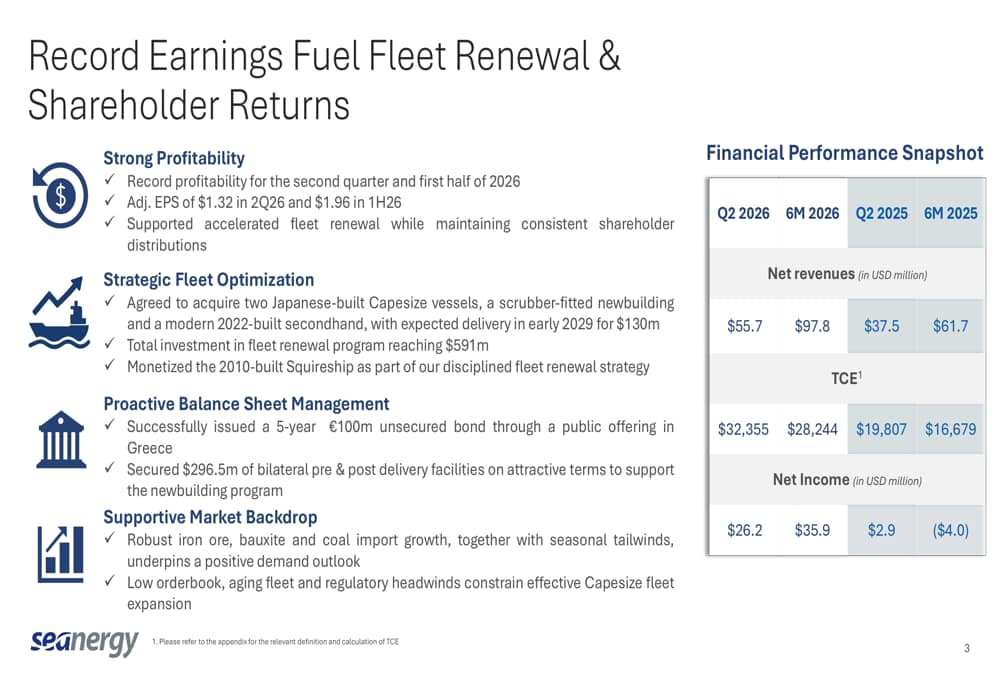
Task: Select the Strategic Fleet Optimization heading
Action: [x=209, y=279]
